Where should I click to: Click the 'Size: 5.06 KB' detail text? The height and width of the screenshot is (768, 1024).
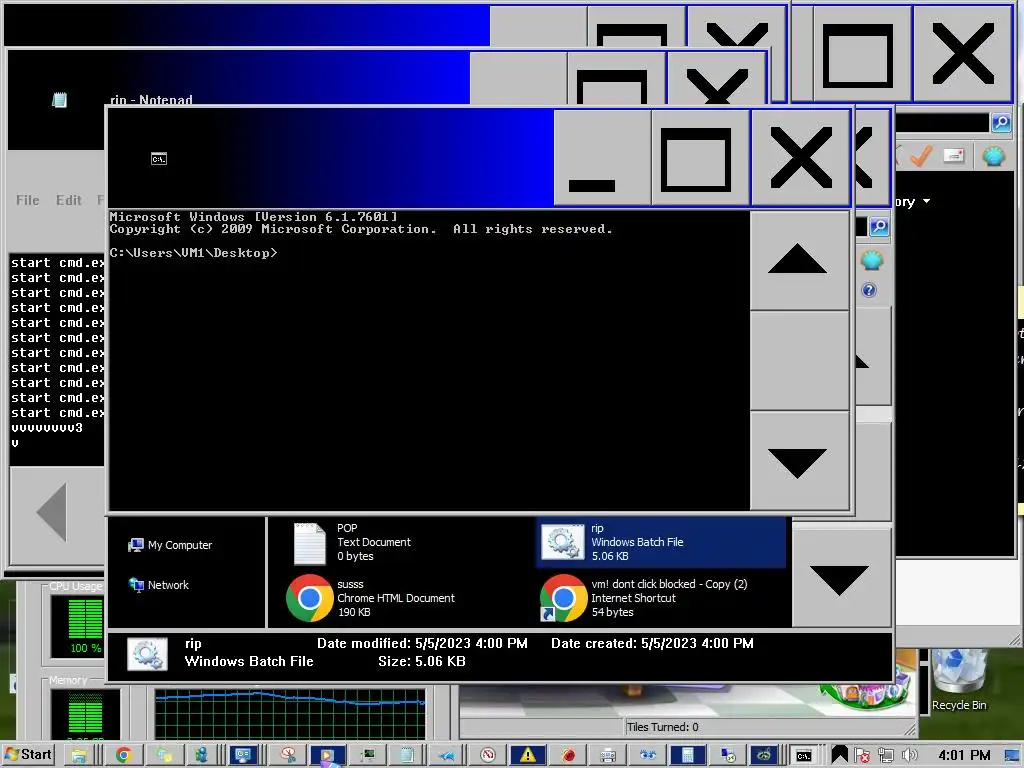tap(422, 661)
